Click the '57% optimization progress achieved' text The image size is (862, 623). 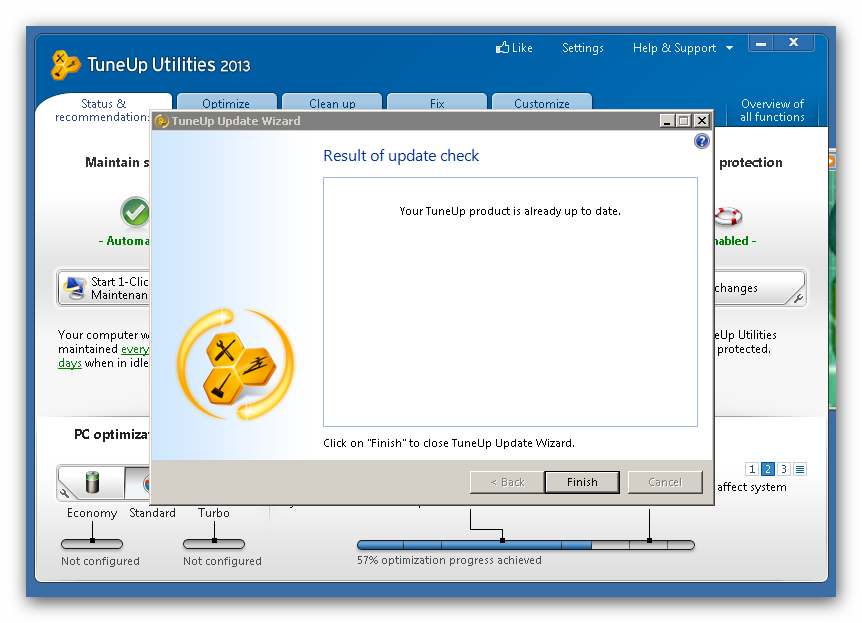click(449, 560)
